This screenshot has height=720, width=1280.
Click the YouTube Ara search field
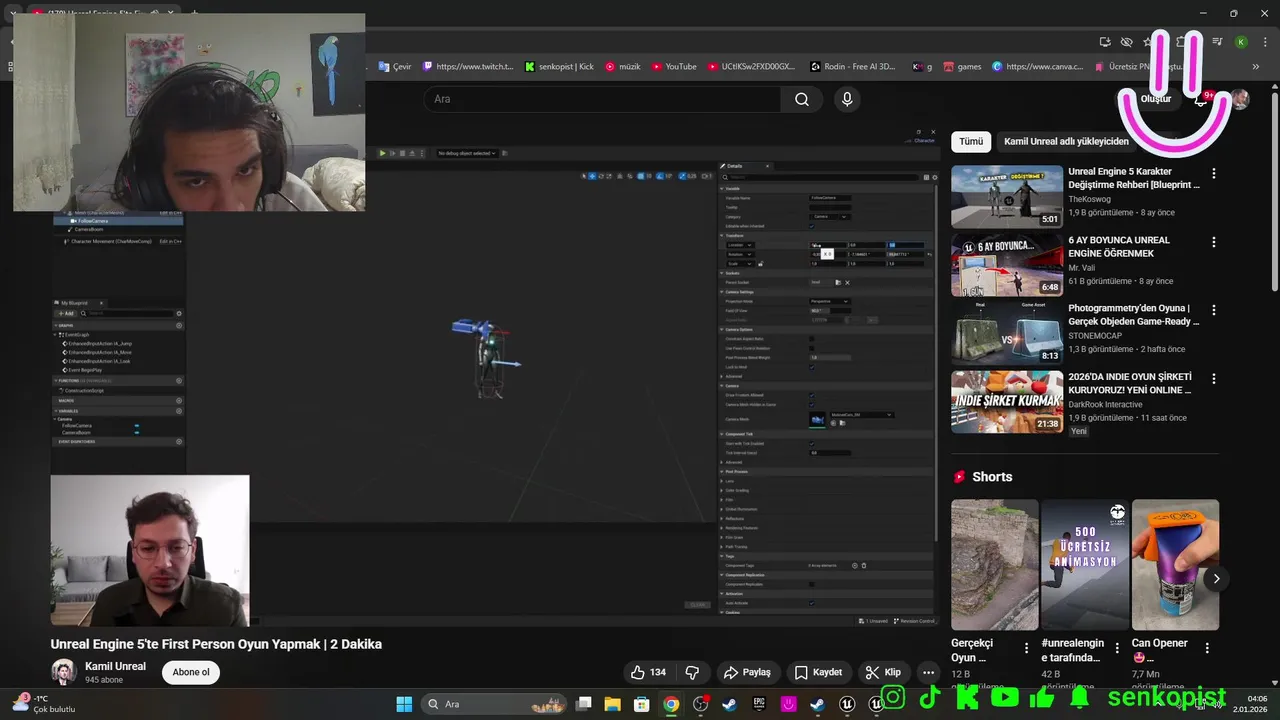click(x=602, y=99)
